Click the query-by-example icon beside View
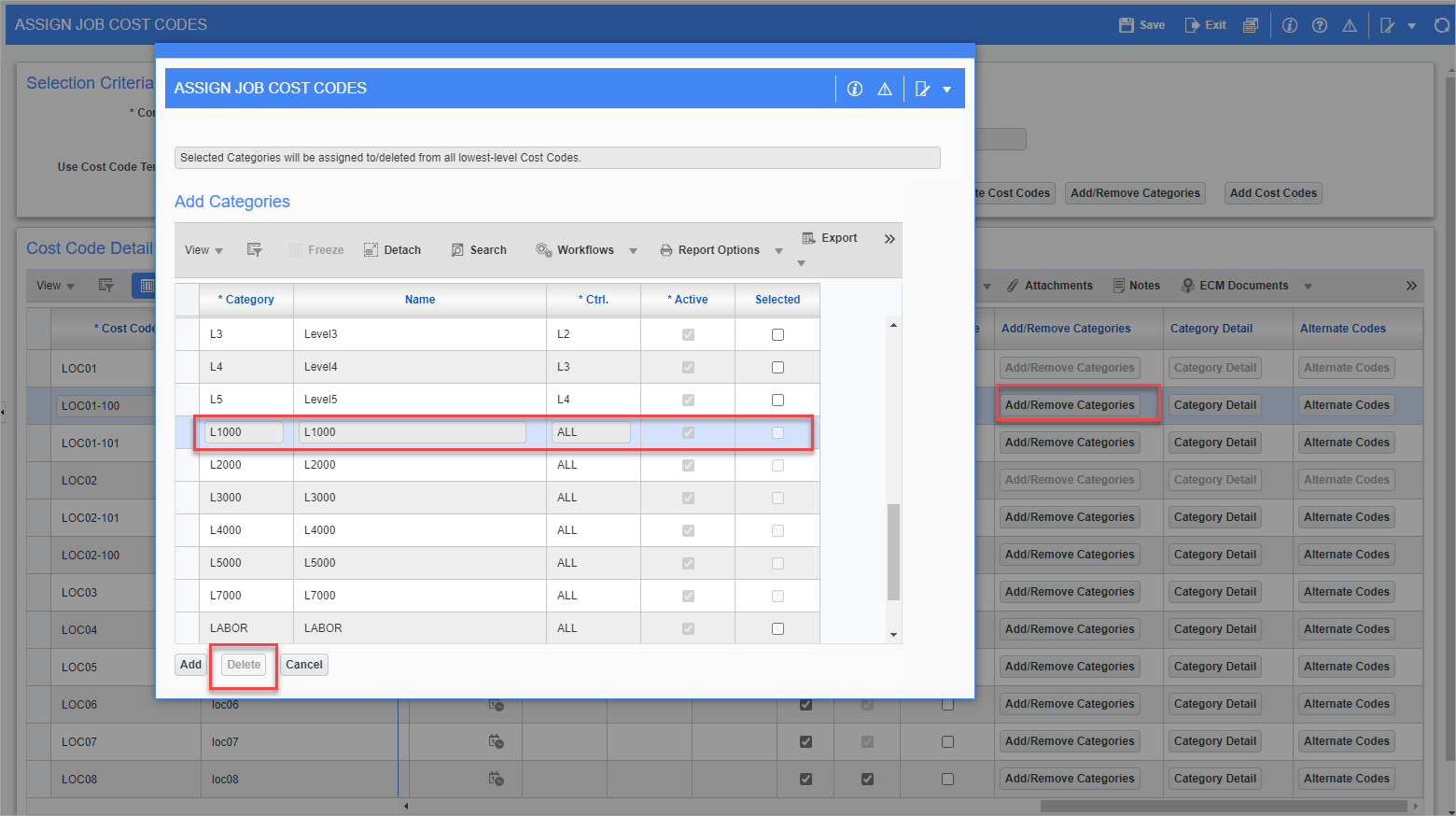Viewport: 1456px width, 816px height. pos(254,250)
